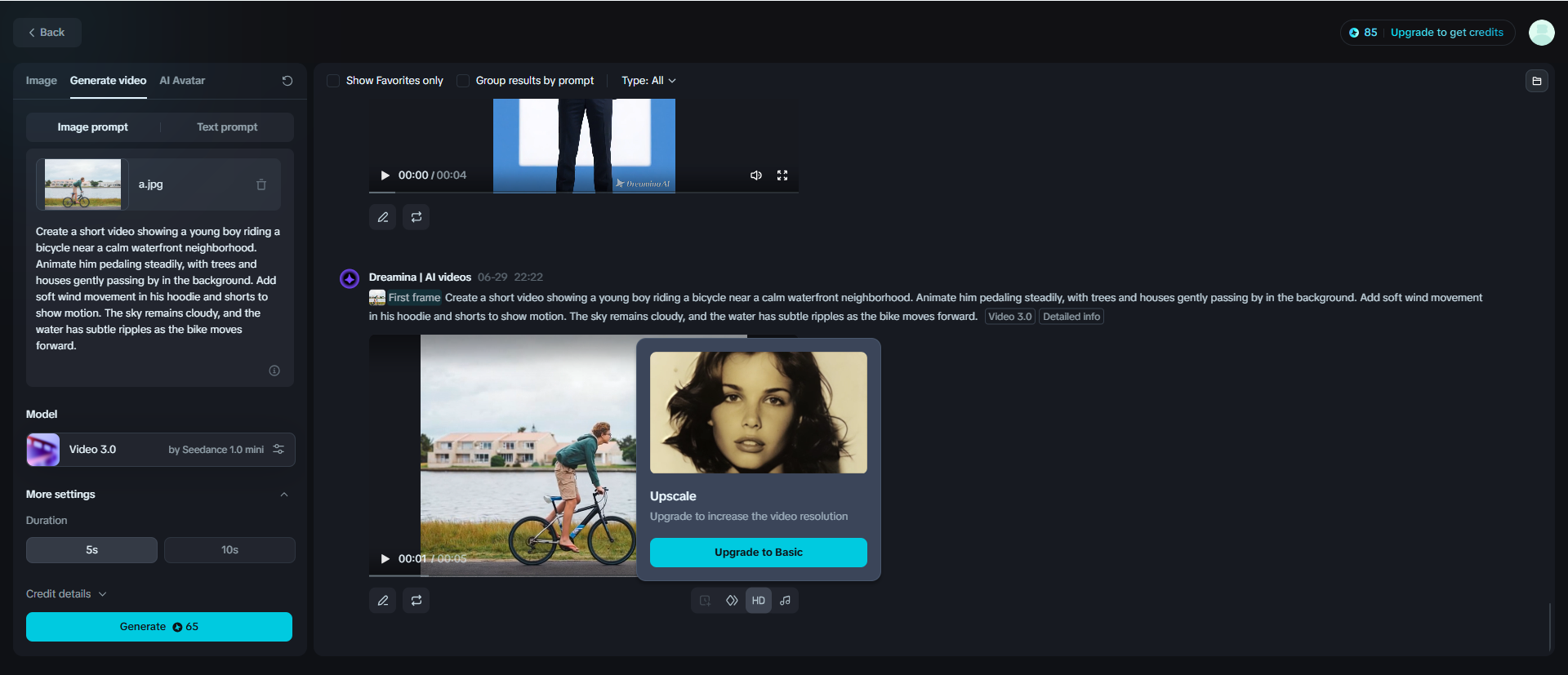Select the Generate video tab
This screenshot has height=675, width=1568.
click(108, 81)
